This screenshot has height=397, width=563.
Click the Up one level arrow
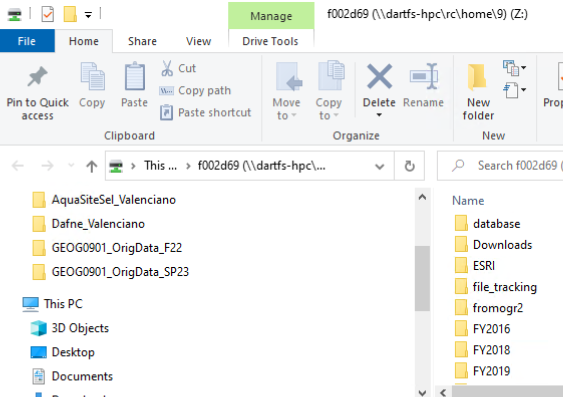click(92, 166)
